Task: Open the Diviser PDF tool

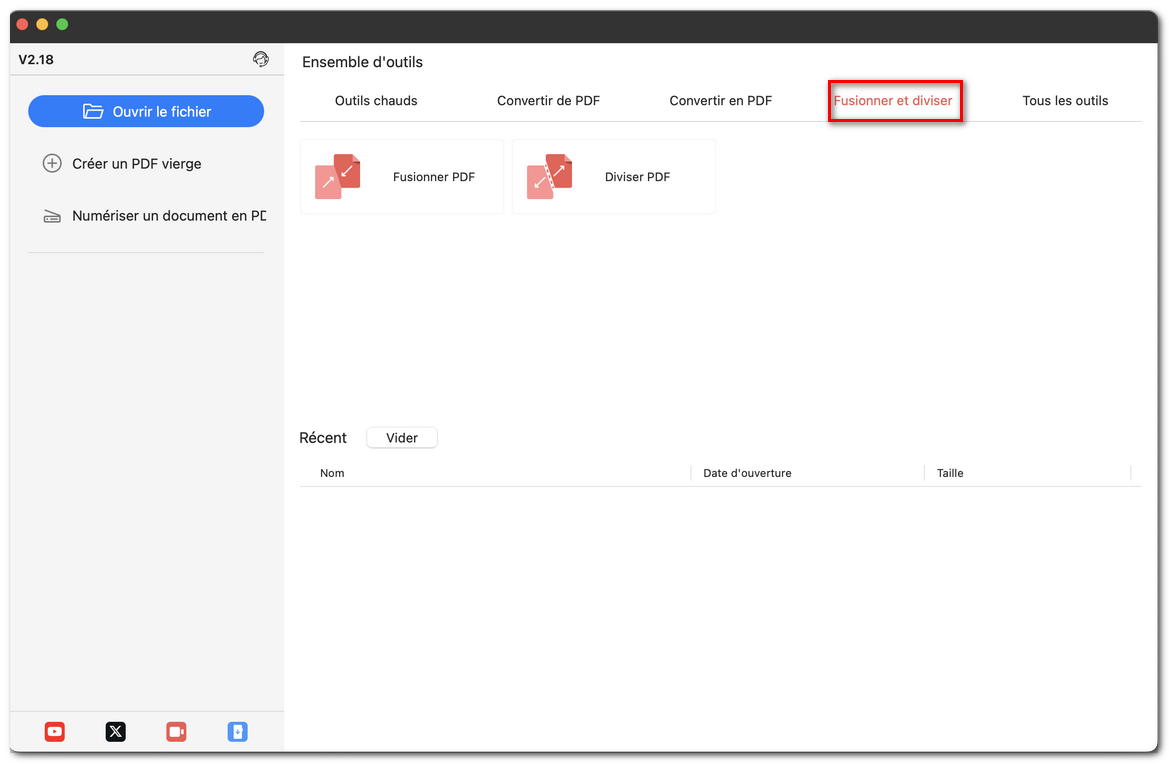Action: (x=550, y=176)
